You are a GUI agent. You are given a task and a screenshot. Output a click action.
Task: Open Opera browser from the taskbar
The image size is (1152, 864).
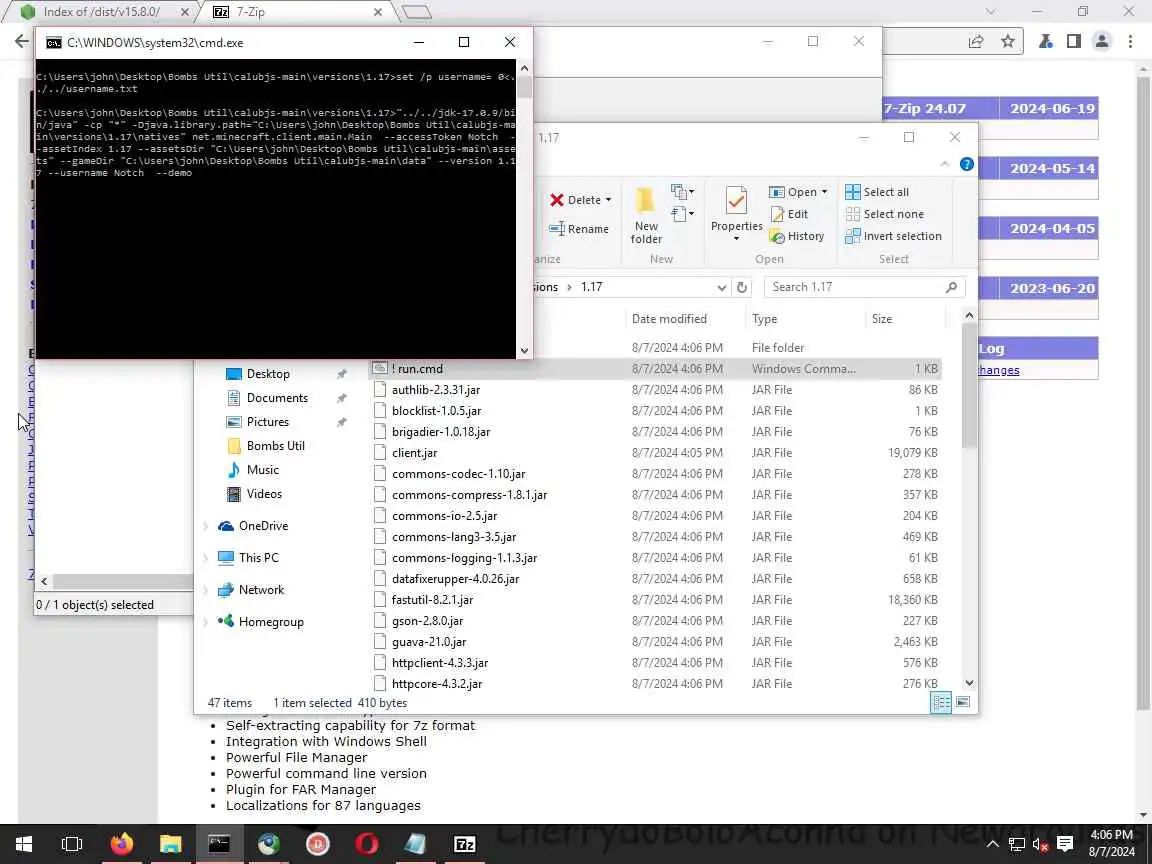(367, 844)
